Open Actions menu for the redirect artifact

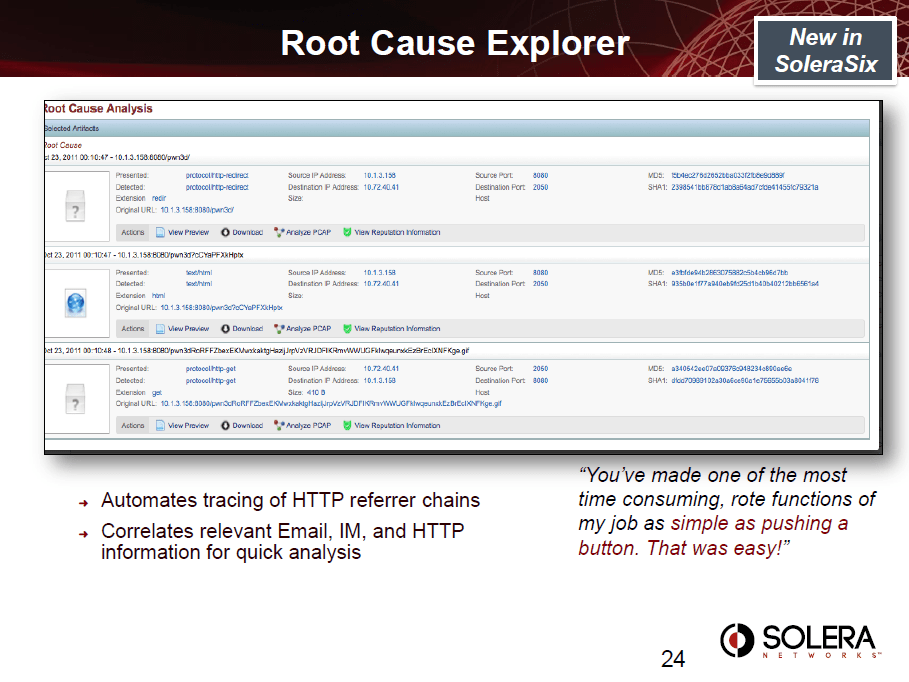pos(133,233)
